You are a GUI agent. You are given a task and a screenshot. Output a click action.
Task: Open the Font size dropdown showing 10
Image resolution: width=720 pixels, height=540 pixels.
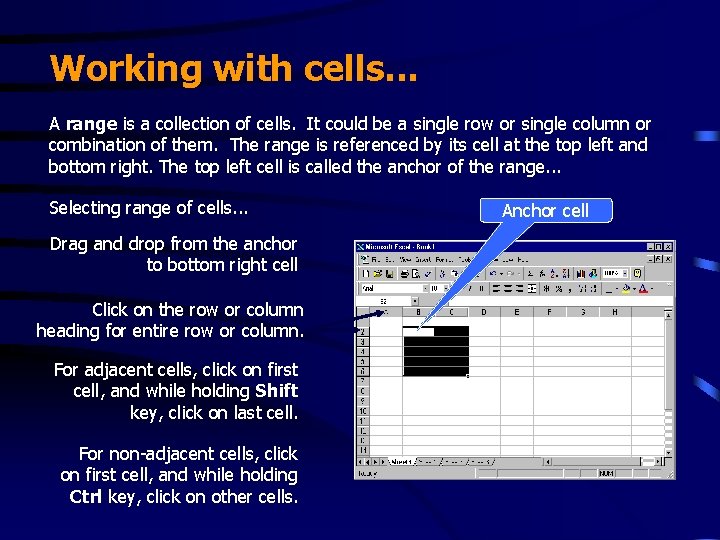[x=446, y=288]
